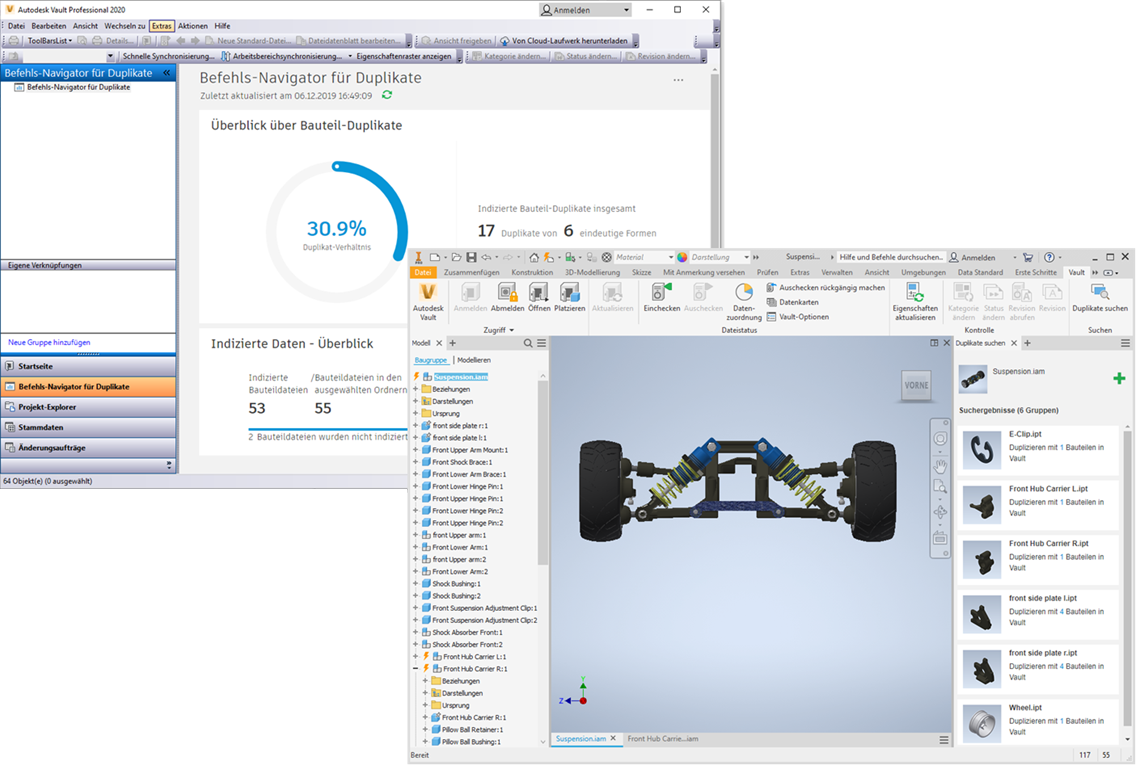
Task: Open Datenkarten in Inventor ribbon
Action: 793,302
